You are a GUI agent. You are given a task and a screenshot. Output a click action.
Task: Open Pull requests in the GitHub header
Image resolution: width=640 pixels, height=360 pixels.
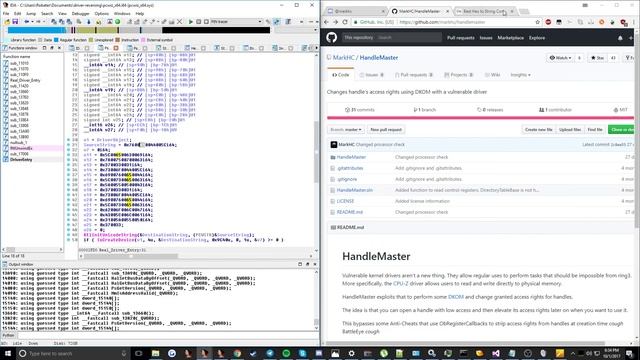(x=460, y=38)
